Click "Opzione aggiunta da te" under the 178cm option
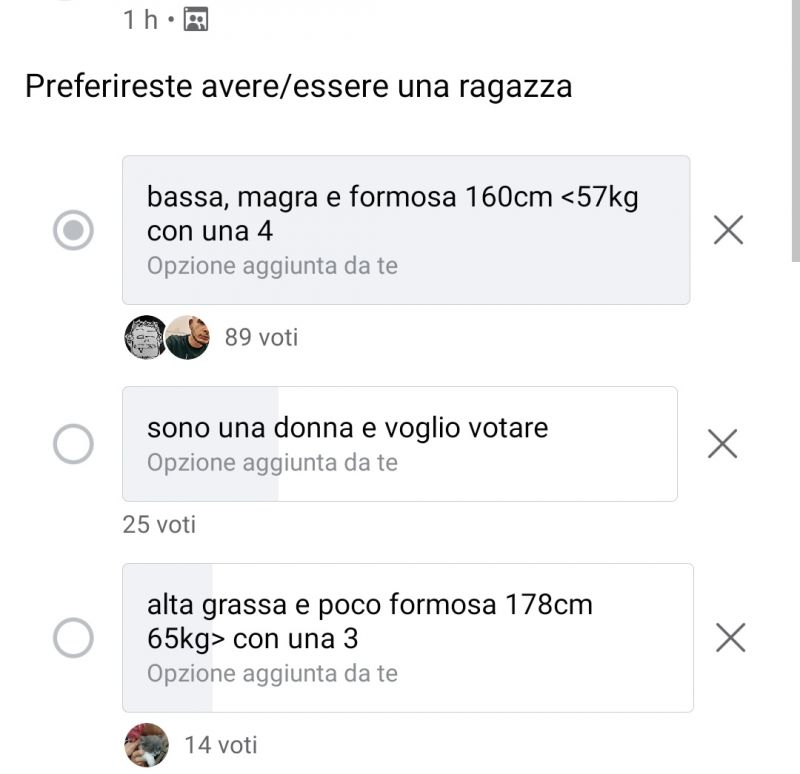 click(272, 674)
